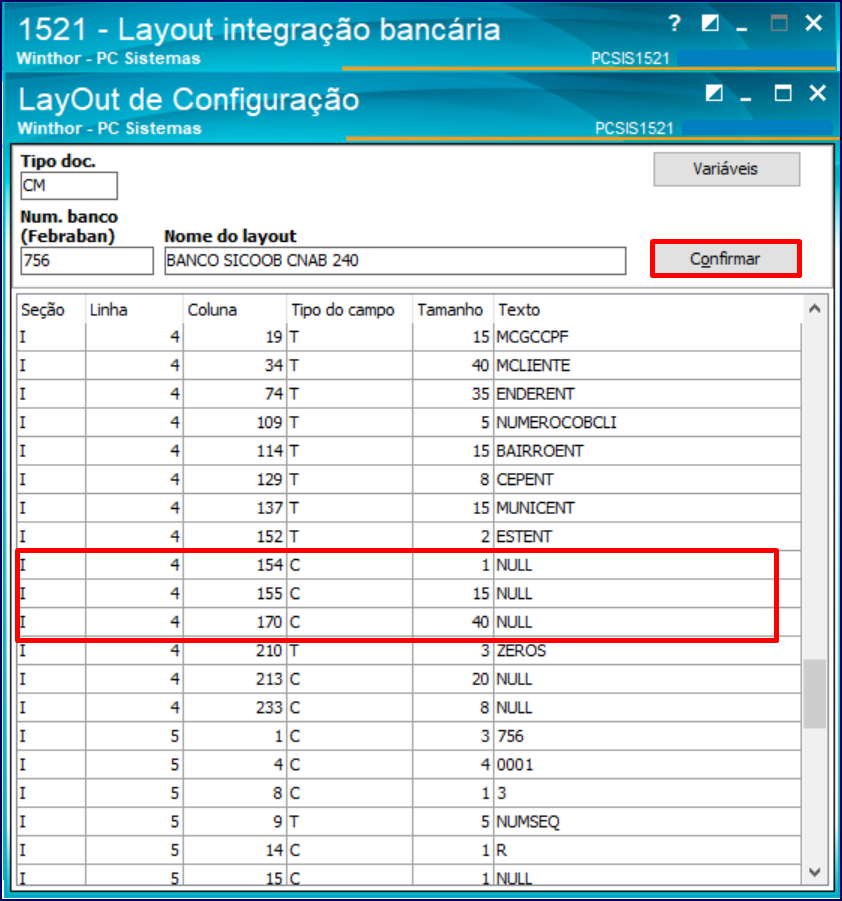Select the CEPENT text cell

(x=647, y=480)
